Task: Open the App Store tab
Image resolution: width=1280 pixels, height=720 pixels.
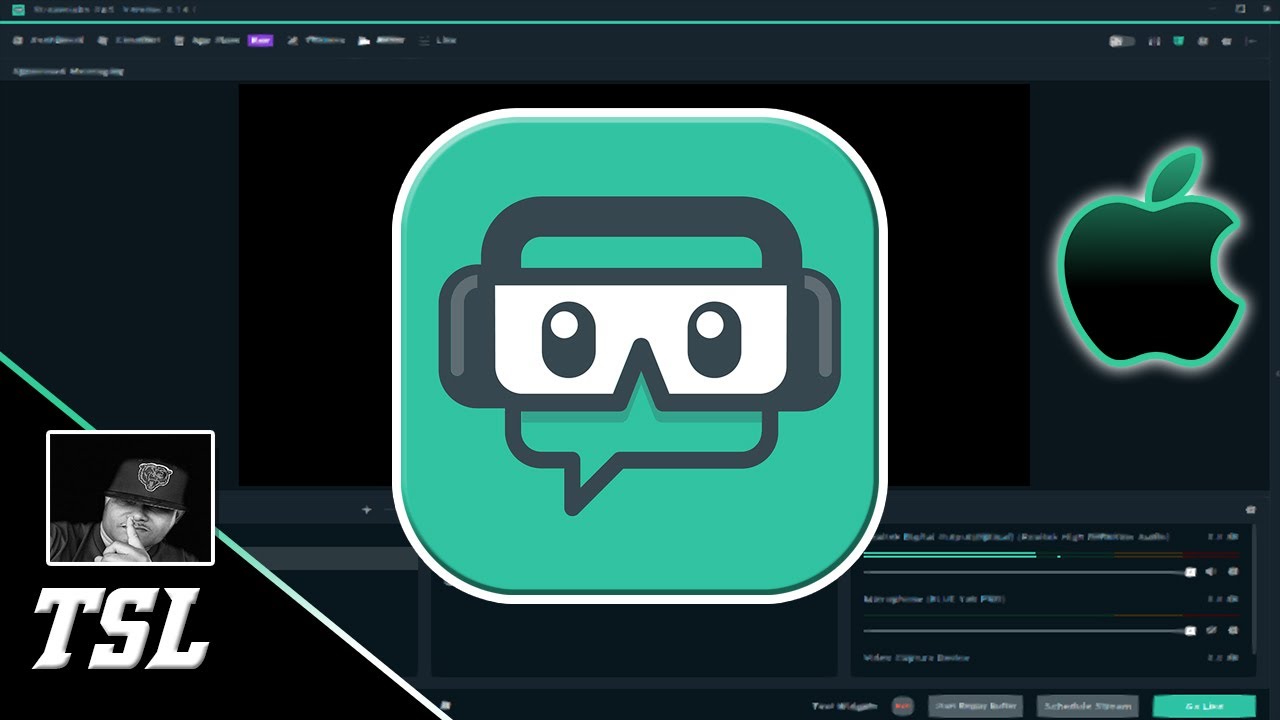Action: tap(207, 41)
